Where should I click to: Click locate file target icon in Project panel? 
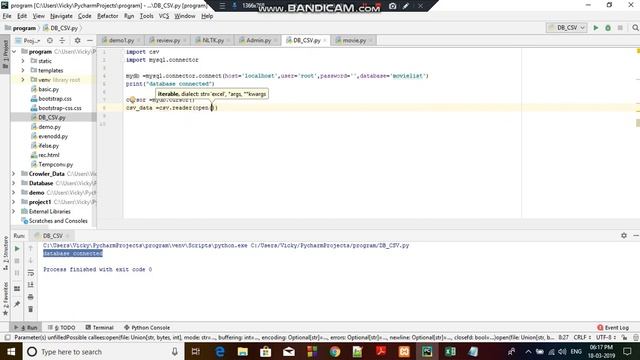(50, 40)
